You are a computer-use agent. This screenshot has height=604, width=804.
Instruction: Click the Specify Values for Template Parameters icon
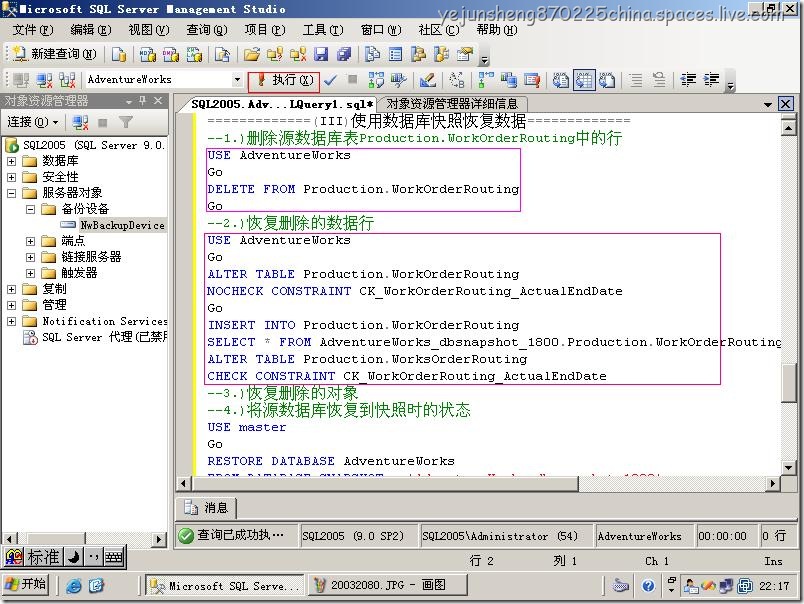(x=456, y=80)
